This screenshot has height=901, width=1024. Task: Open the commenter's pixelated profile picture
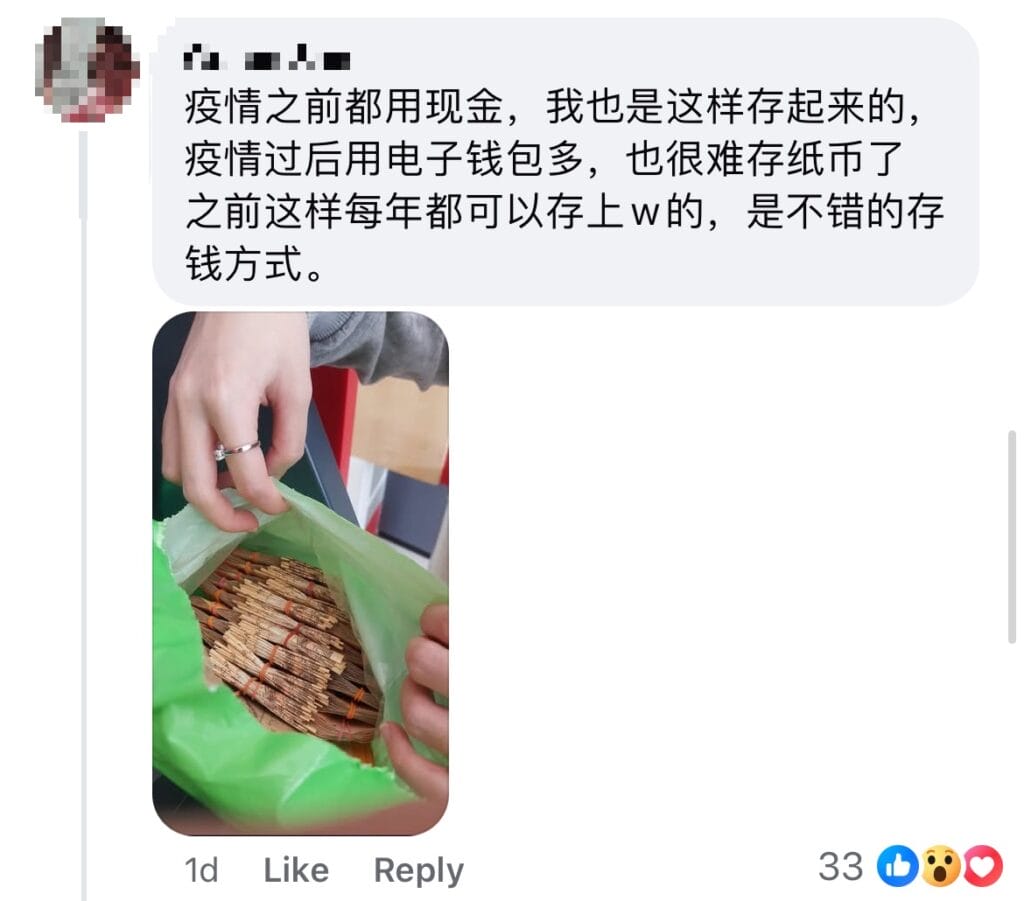tap(87, 70)
